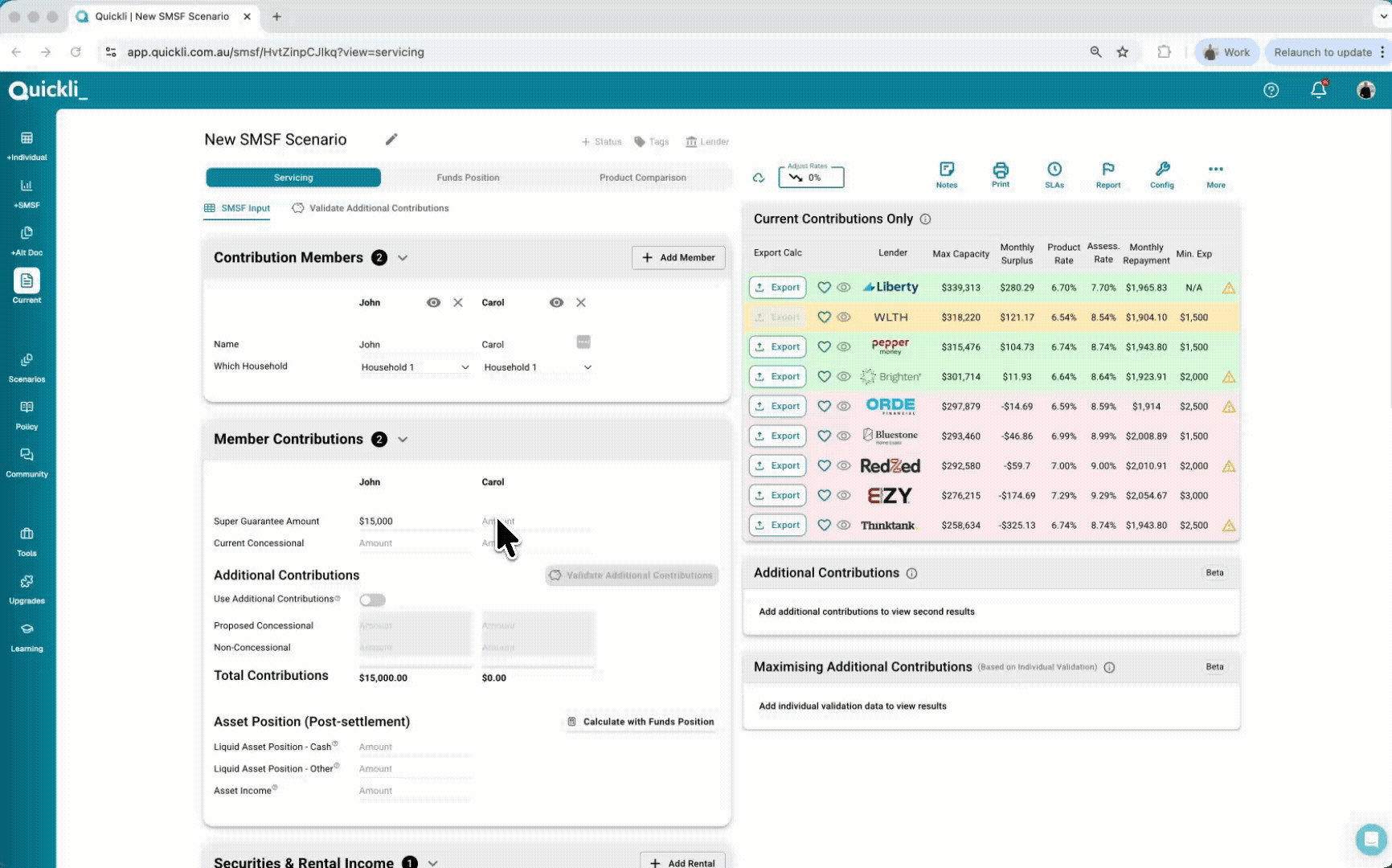Click the Add Member button

pyautogui.click(x=678, y=257)
